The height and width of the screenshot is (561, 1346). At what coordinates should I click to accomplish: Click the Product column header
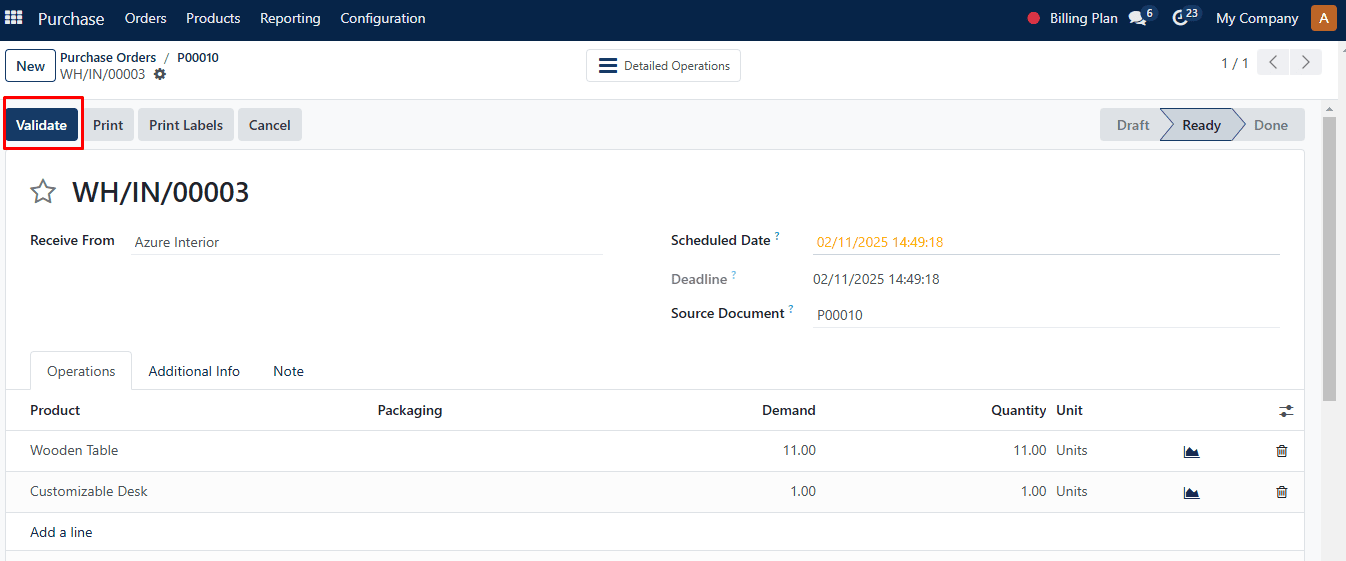coord(55,410)
